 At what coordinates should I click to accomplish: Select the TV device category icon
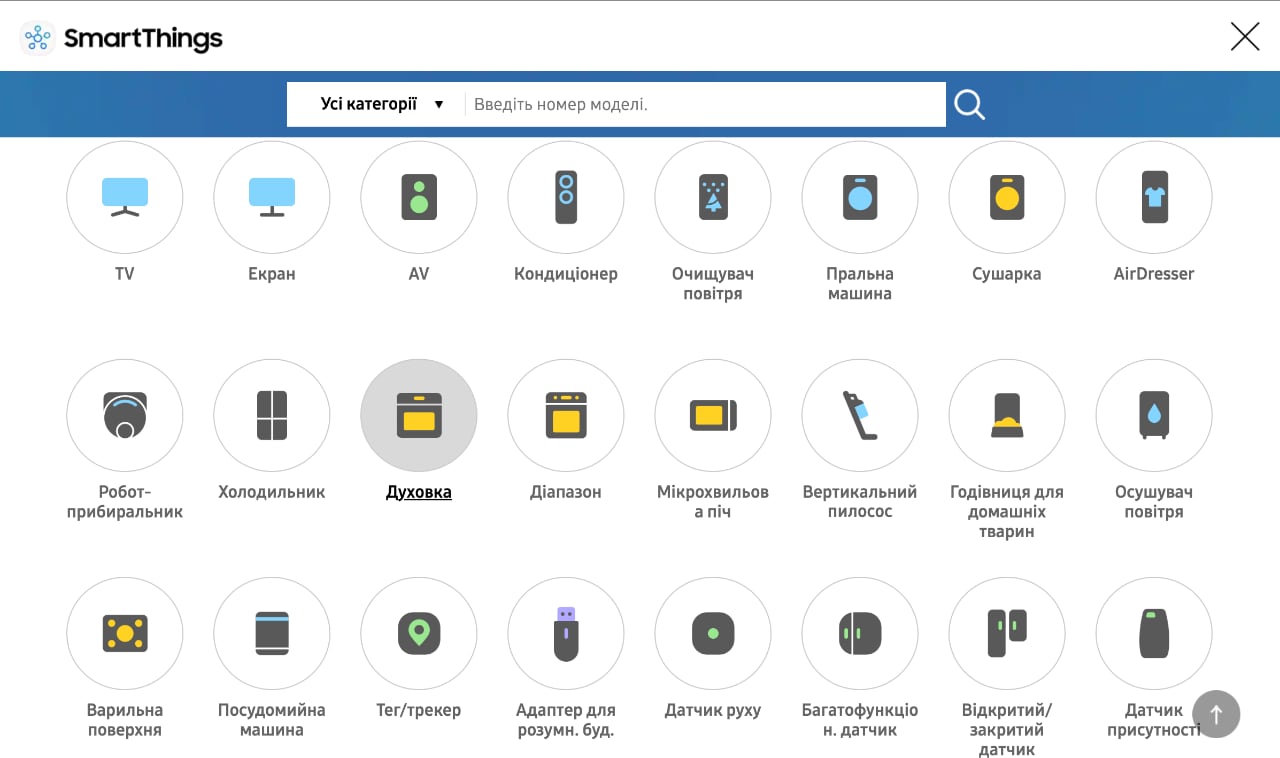click(125, 198)
